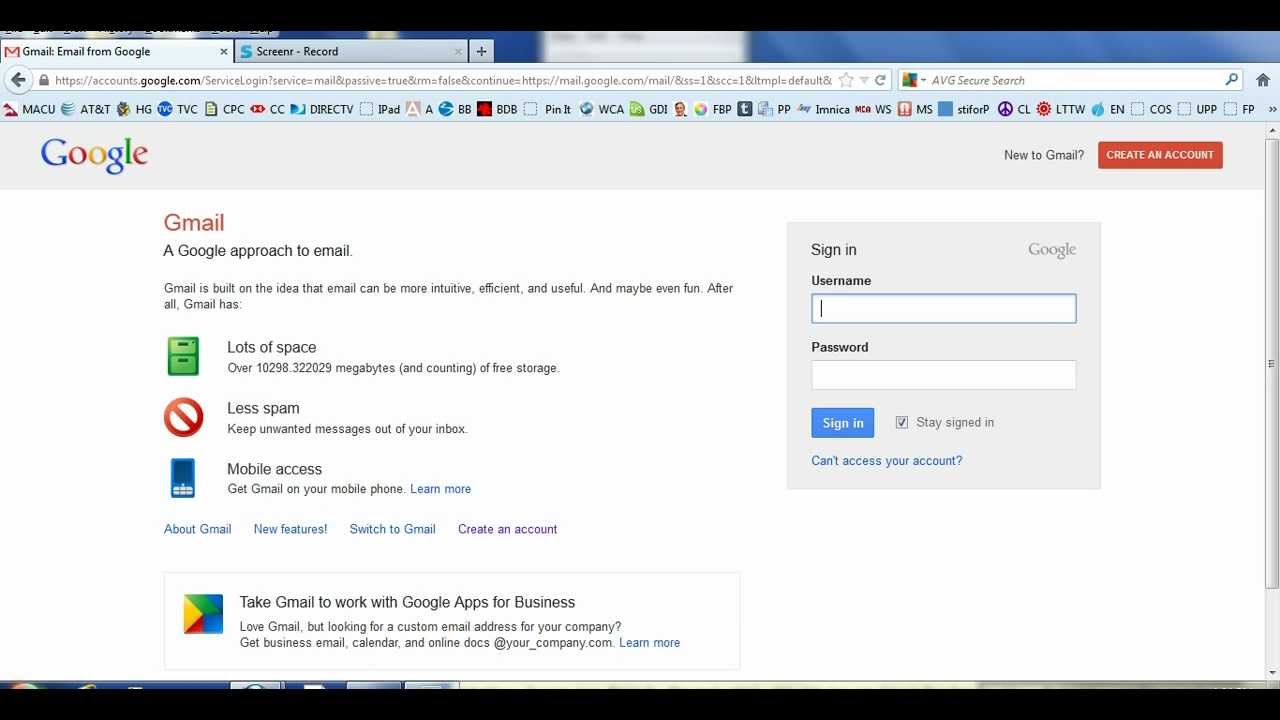
Task: Go to the browser home page icon
Action: 1263,80
